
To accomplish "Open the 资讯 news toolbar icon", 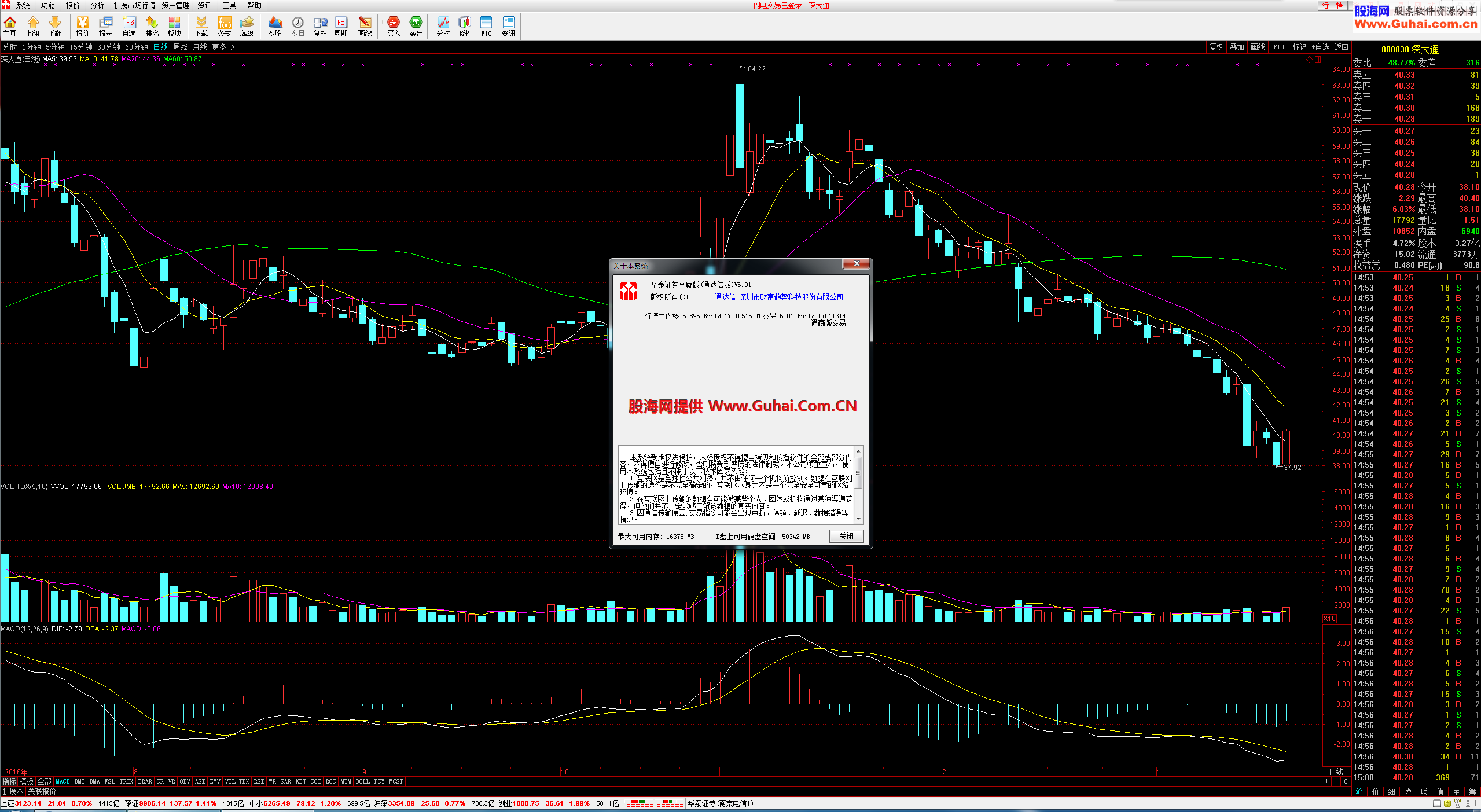I will pos(509,27).
